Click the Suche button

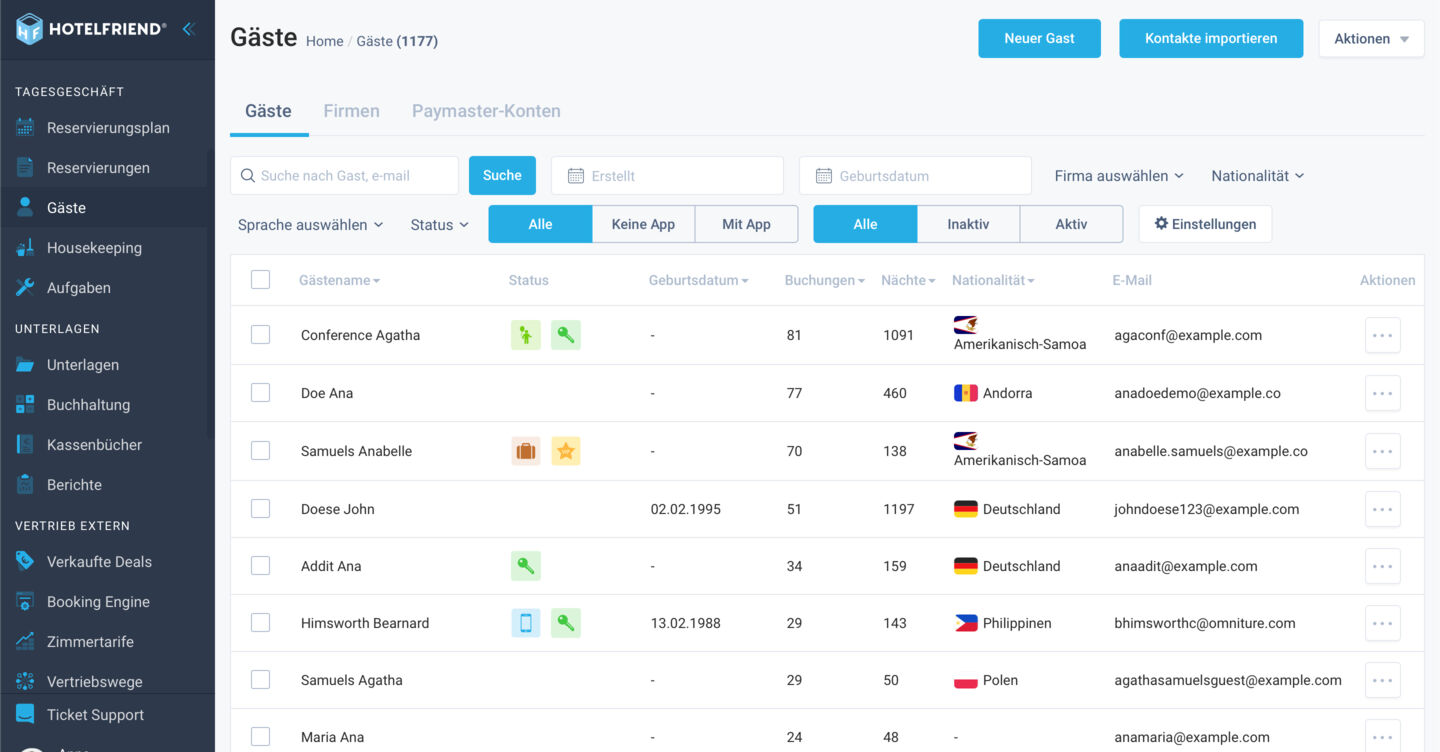[502, 175]
